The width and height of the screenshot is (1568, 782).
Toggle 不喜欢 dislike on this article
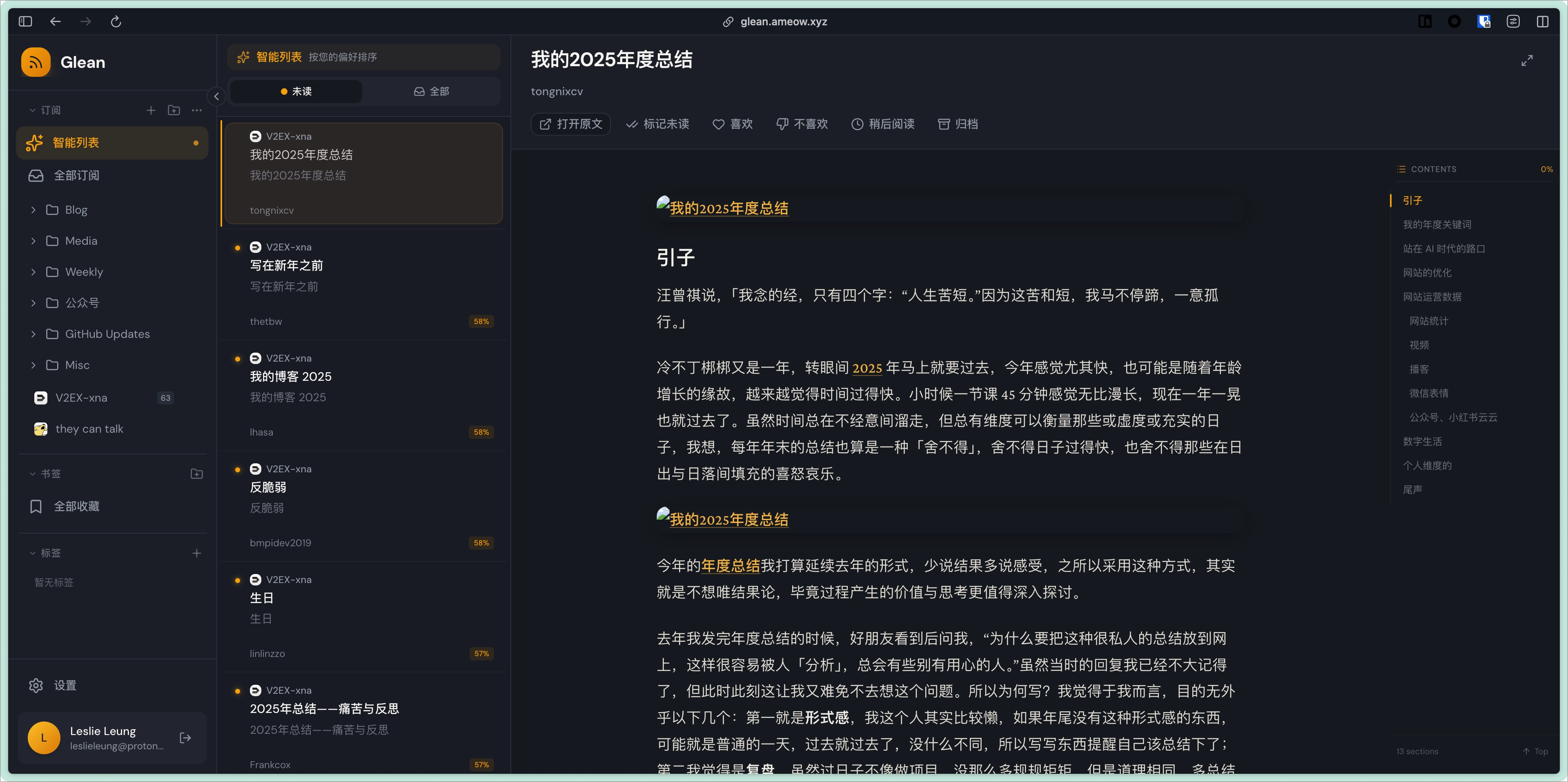[802, 124]
